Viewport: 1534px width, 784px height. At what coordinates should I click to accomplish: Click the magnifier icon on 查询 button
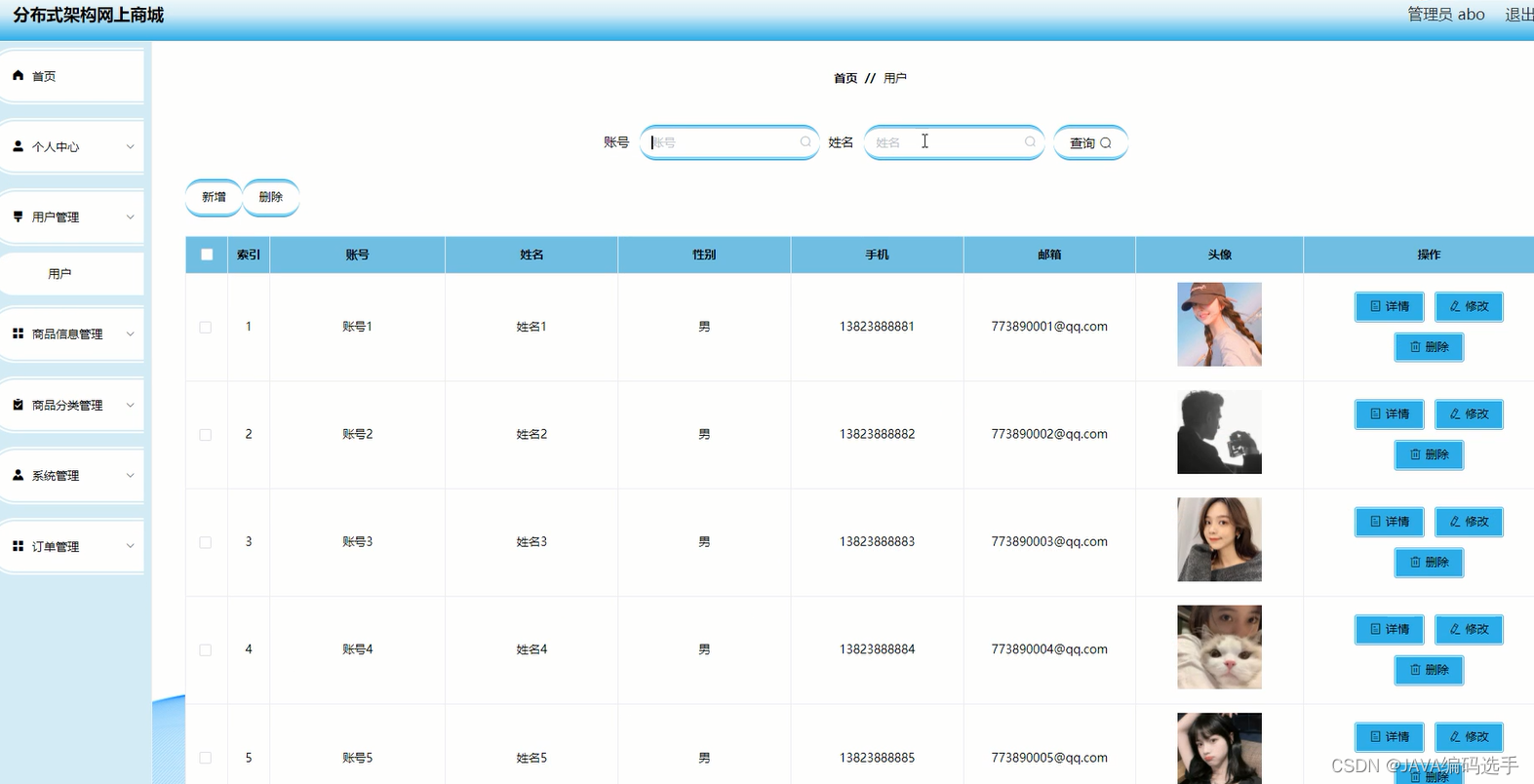click(x=1106, y=143)
